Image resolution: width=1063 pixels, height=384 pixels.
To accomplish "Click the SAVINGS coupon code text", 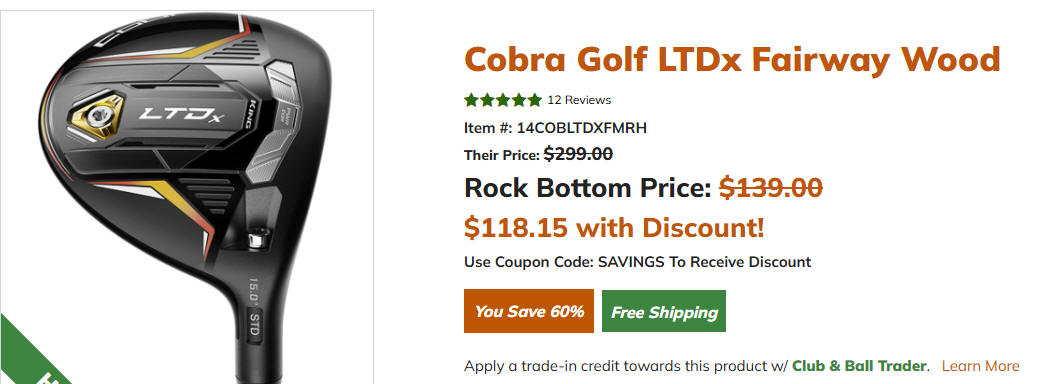I will tap(630, 262).
